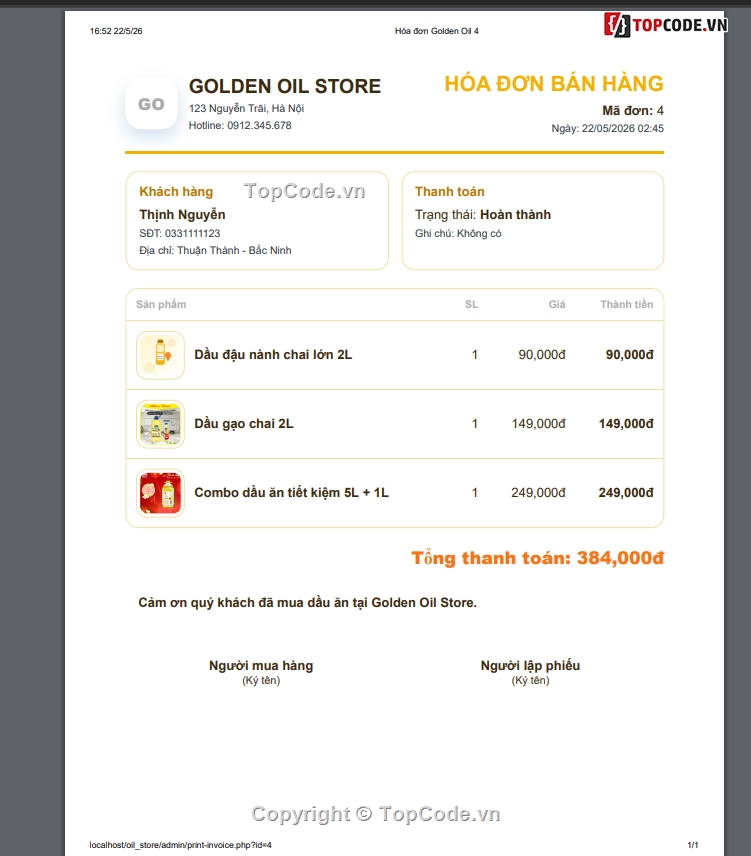Click the 'Sản phẩm' column header
The width and height of the screenshot is (751, 856).
[161, 304]
